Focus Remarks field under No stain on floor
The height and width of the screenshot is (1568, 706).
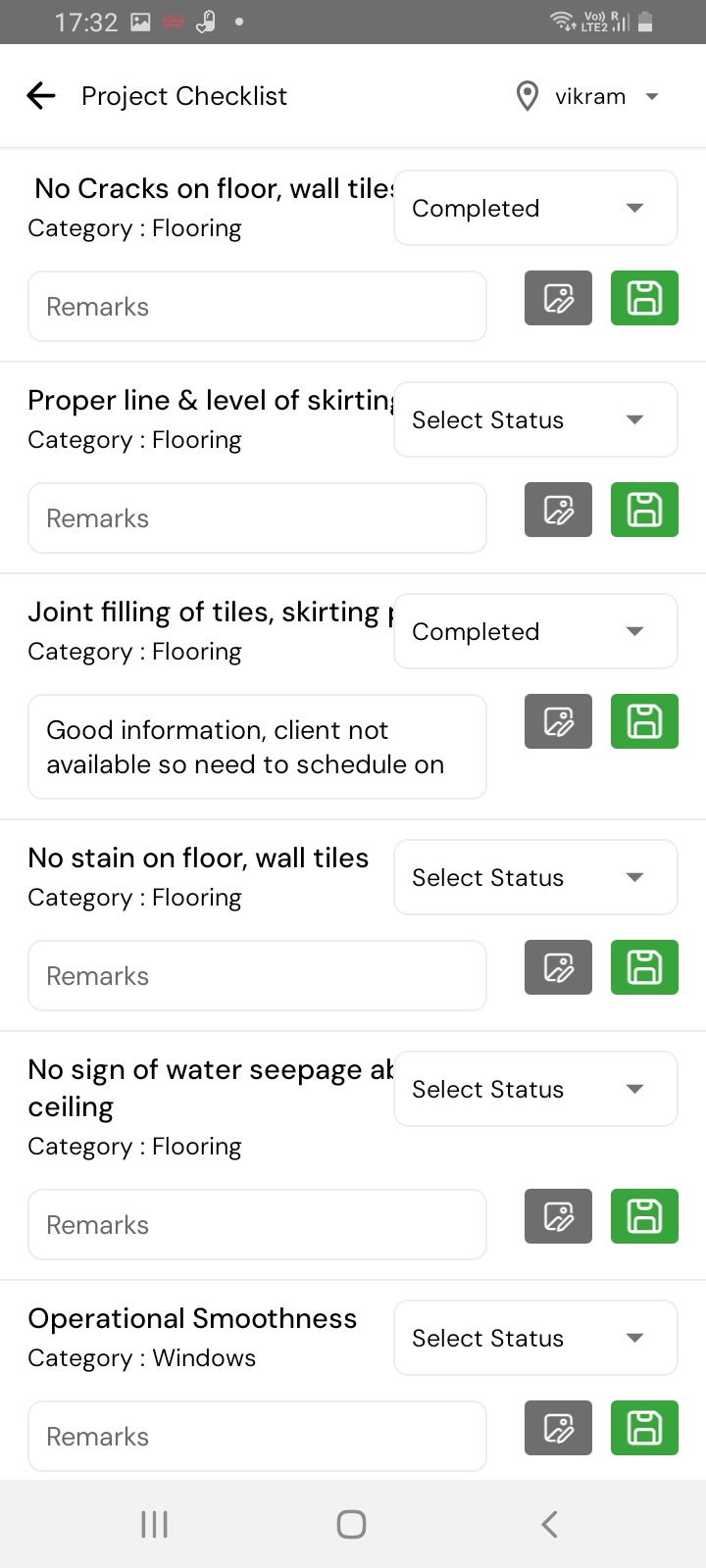[257, 976]
